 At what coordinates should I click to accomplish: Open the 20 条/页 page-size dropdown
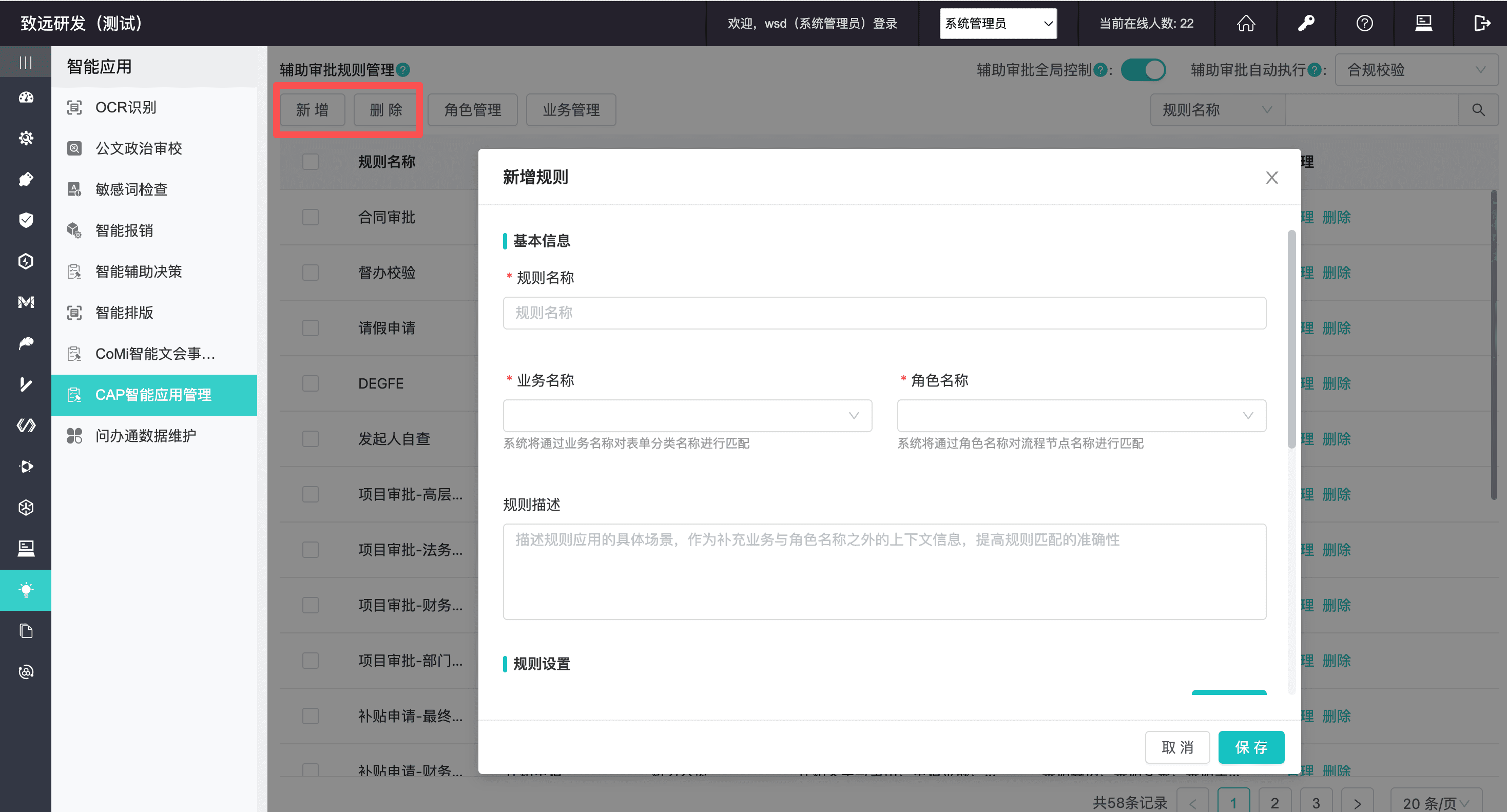(1436, 802)
